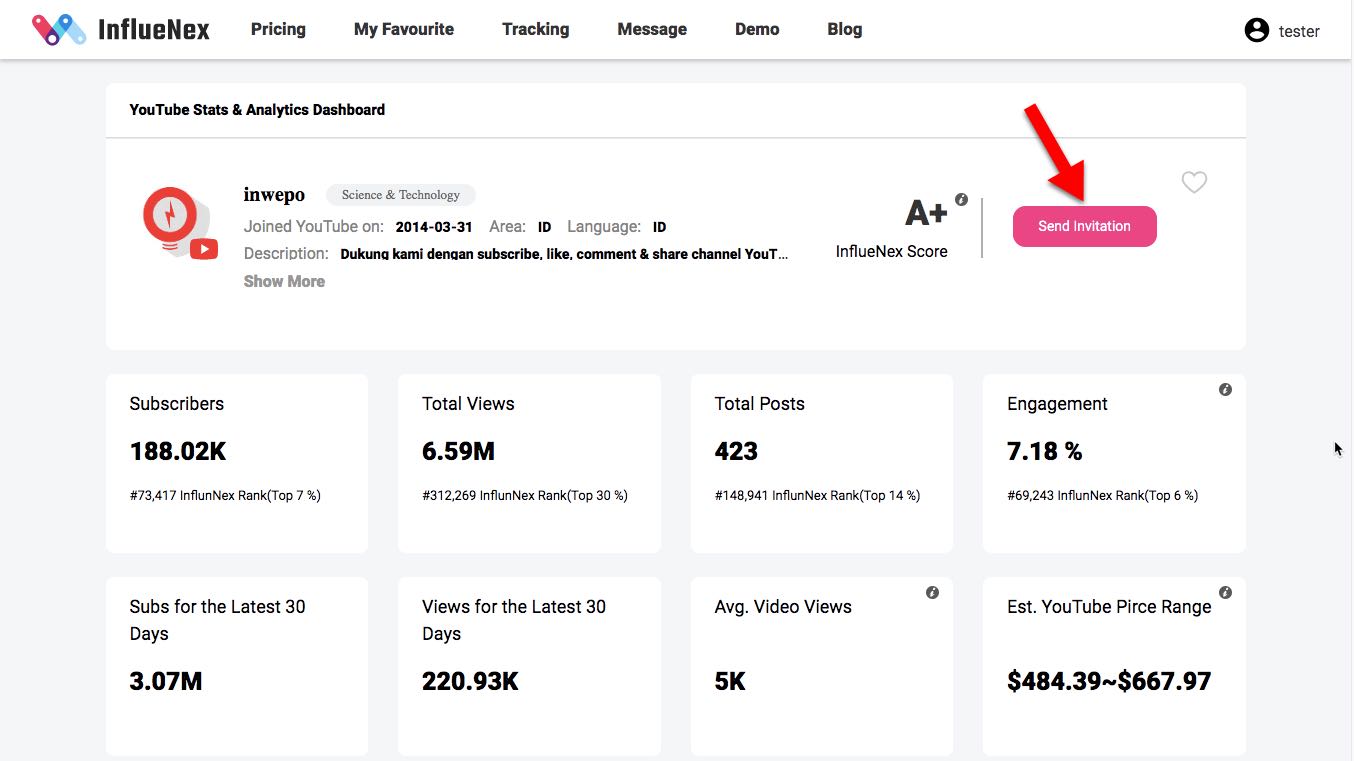Screen dimensions: 1354x761
Task: Open the Message page
Action: [652, 29]
